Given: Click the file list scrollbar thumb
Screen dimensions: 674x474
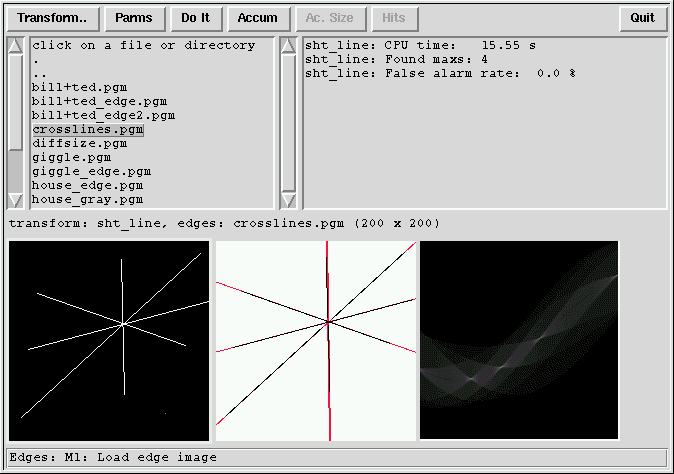Looking at the screenshot, I should click(x=15, y=102).
